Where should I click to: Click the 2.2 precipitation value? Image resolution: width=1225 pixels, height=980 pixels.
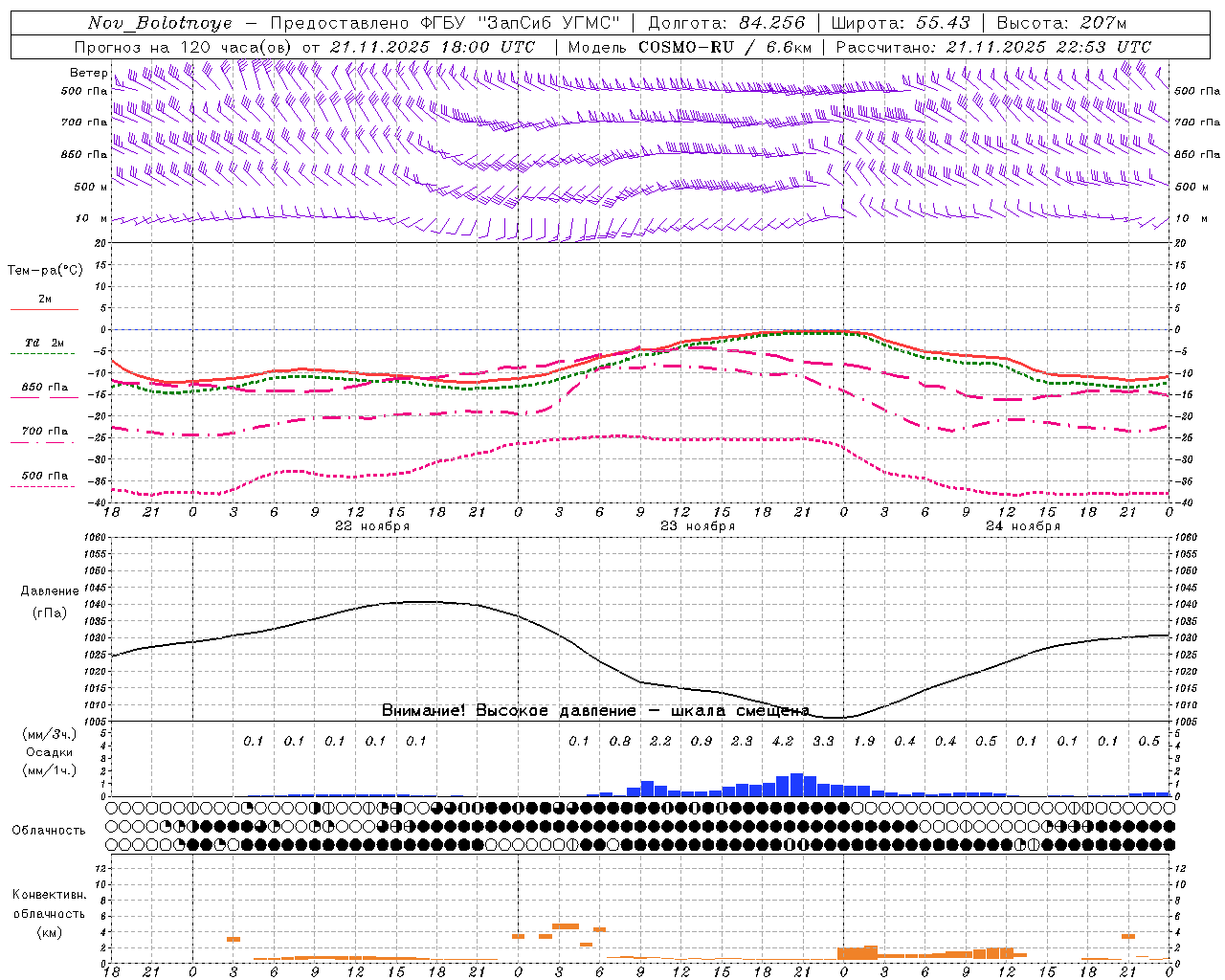(660, 741)
